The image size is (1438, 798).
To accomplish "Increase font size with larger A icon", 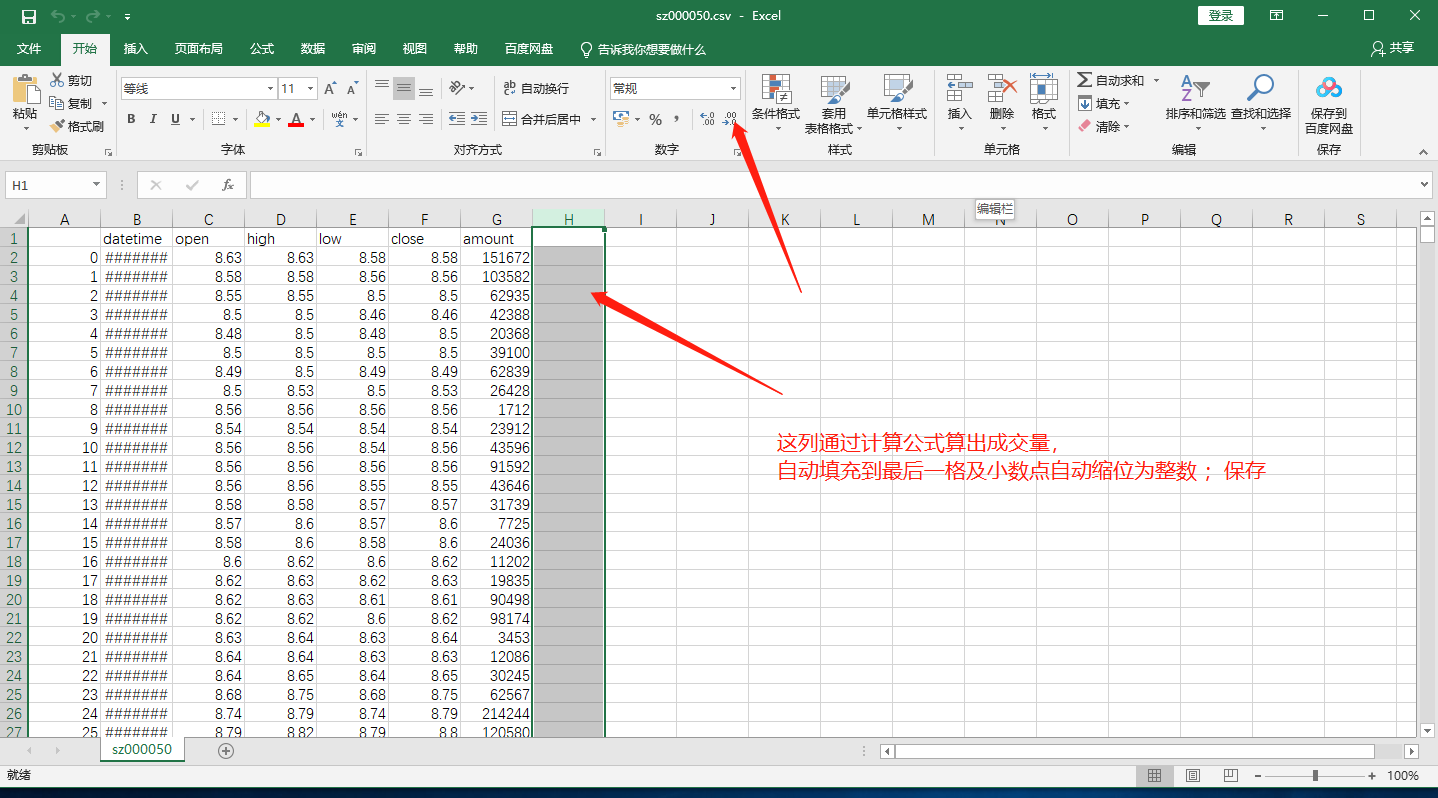I will coord(330,89).
